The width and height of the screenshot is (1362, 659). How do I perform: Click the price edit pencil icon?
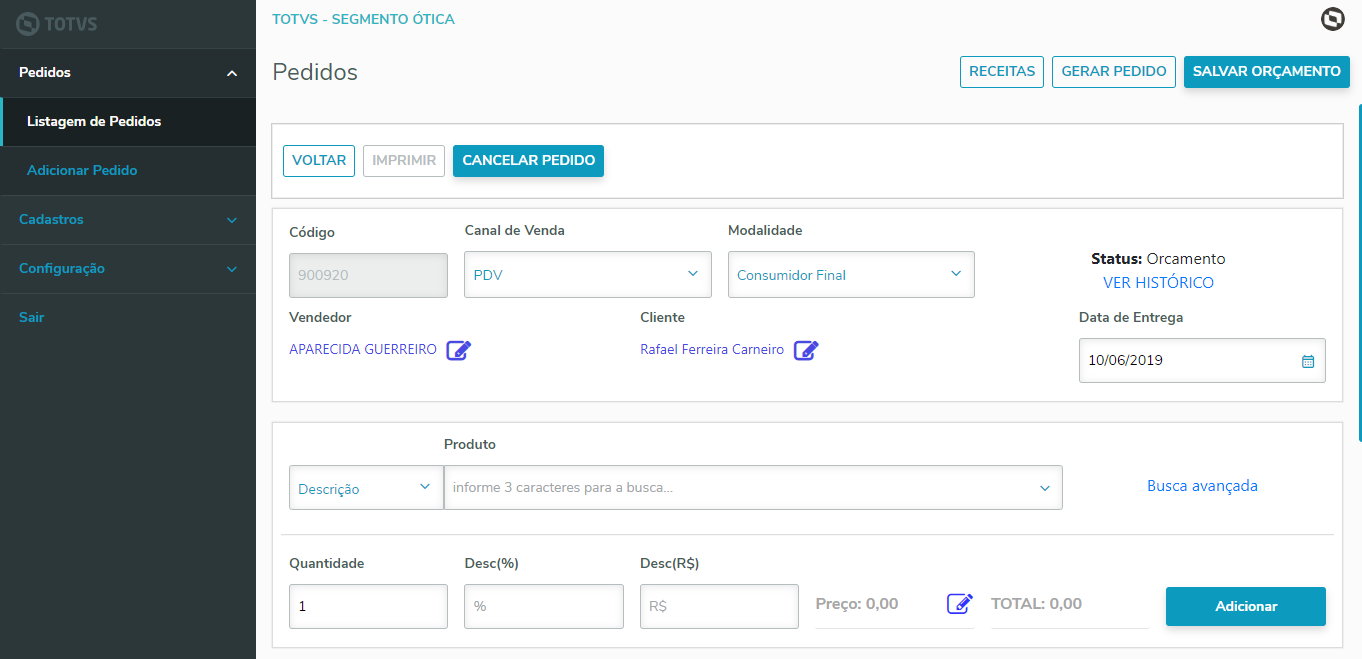960,604
